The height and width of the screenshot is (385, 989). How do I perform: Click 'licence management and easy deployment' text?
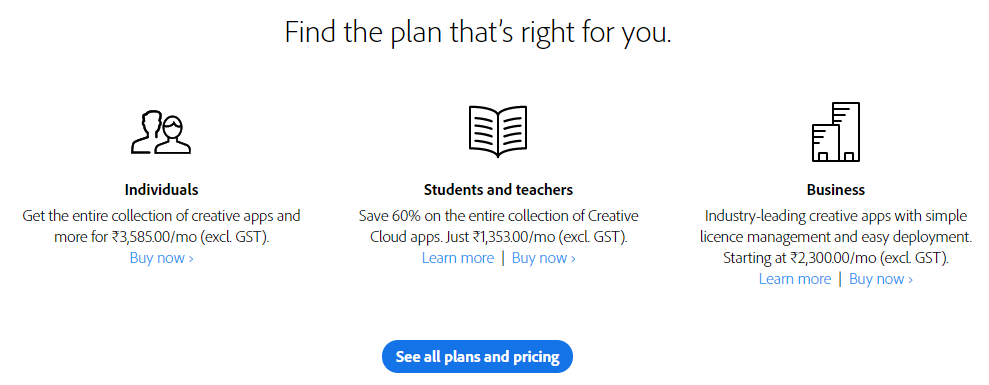click(836, 237)
